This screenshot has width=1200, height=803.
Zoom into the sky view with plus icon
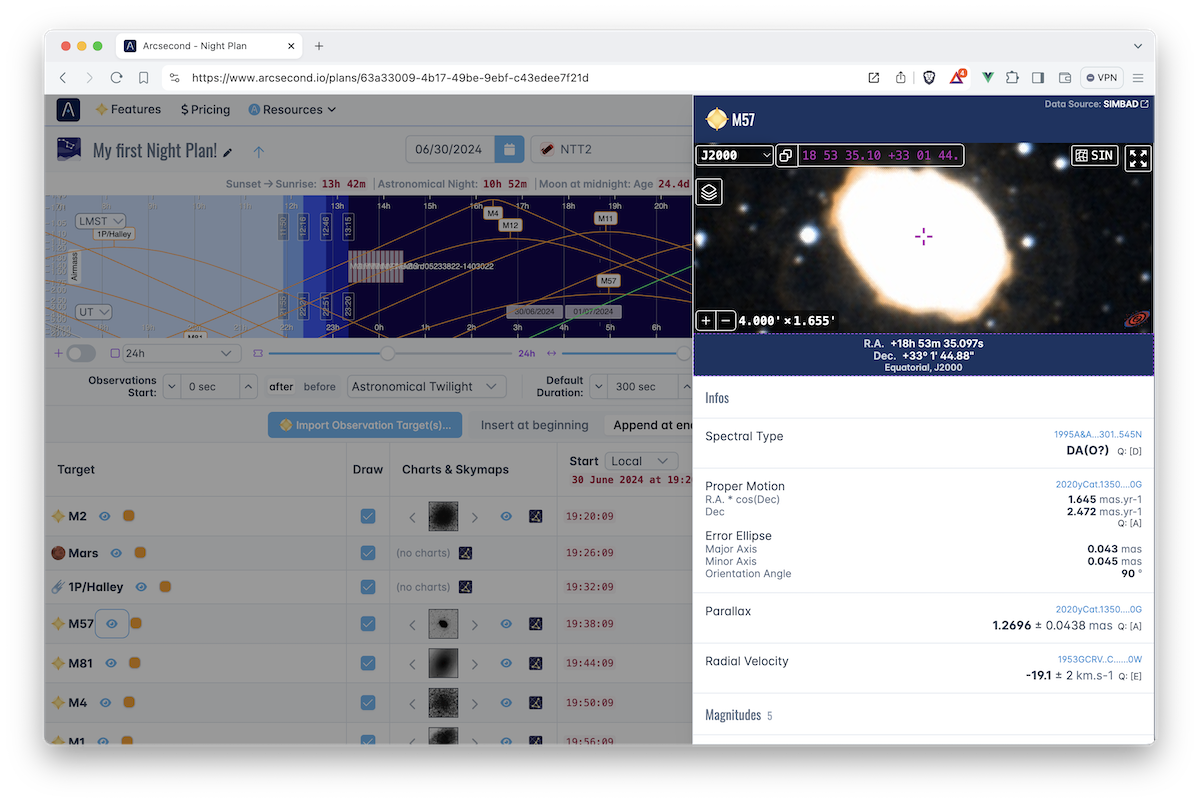(705, 320)
